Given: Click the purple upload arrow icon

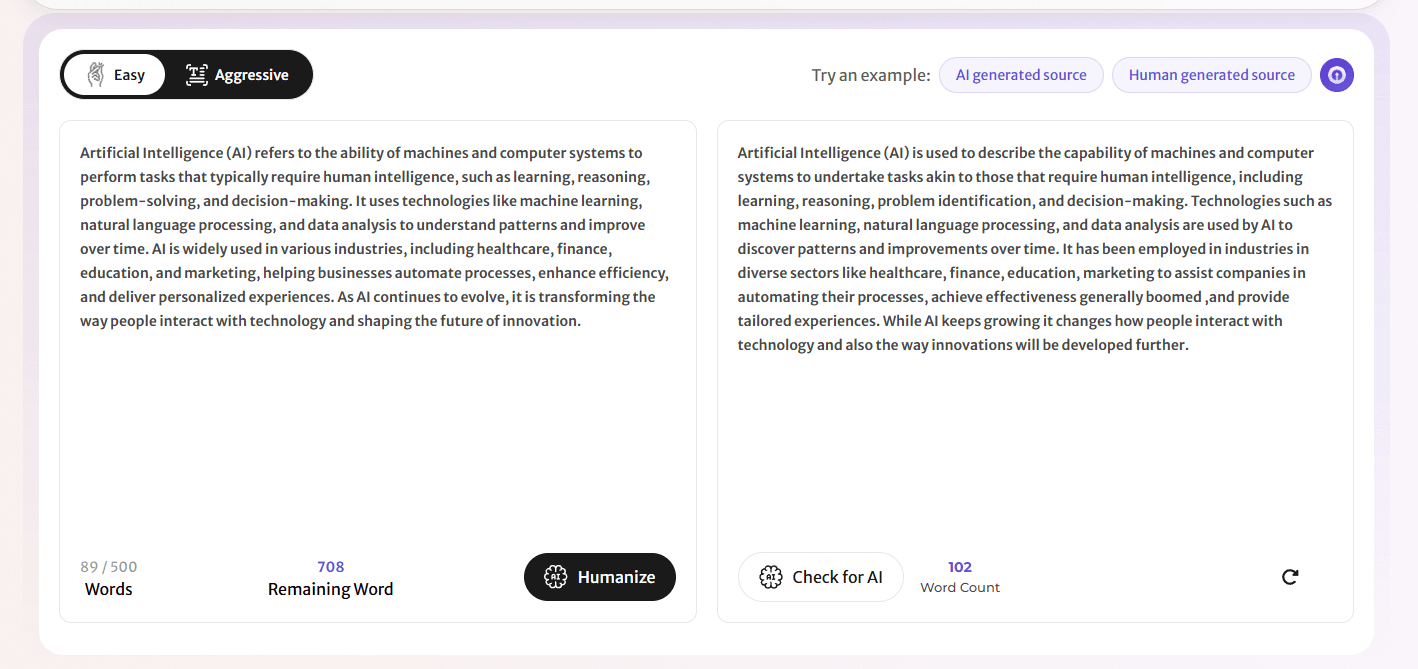Looking at the screenshot, I should point(1336,75).
